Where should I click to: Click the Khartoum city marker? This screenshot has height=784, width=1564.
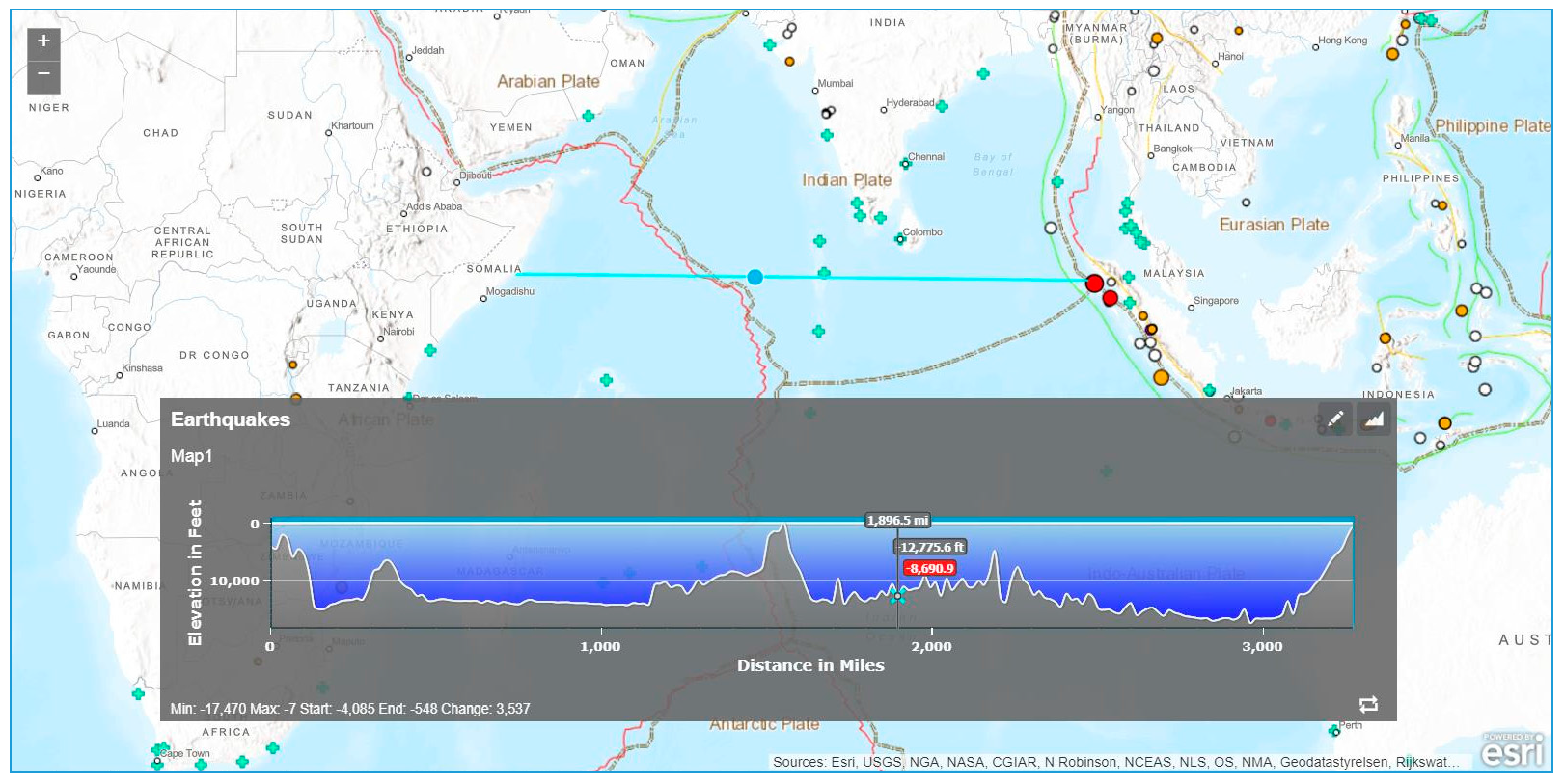328,133
